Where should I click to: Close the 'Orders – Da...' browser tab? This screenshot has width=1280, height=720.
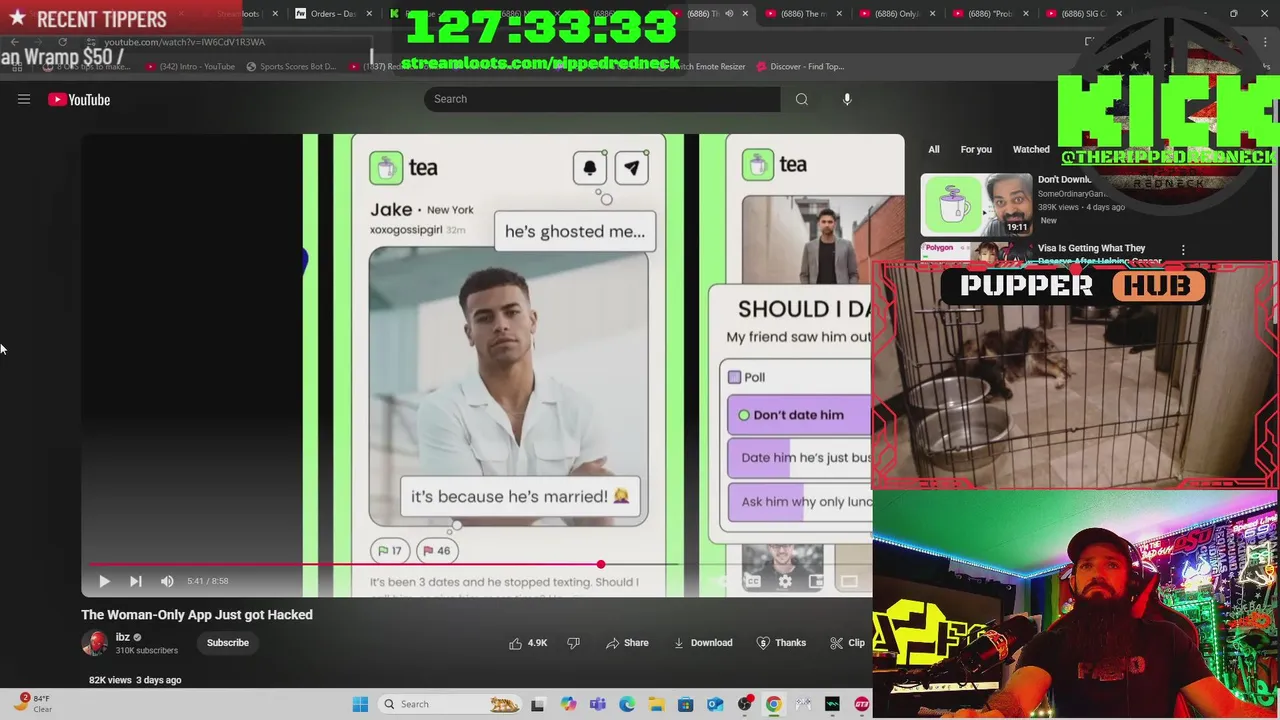click(369, 14)
